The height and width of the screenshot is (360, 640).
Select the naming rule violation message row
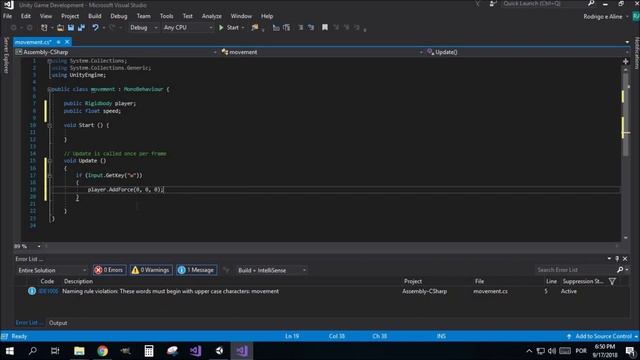[x=322, y=291]
